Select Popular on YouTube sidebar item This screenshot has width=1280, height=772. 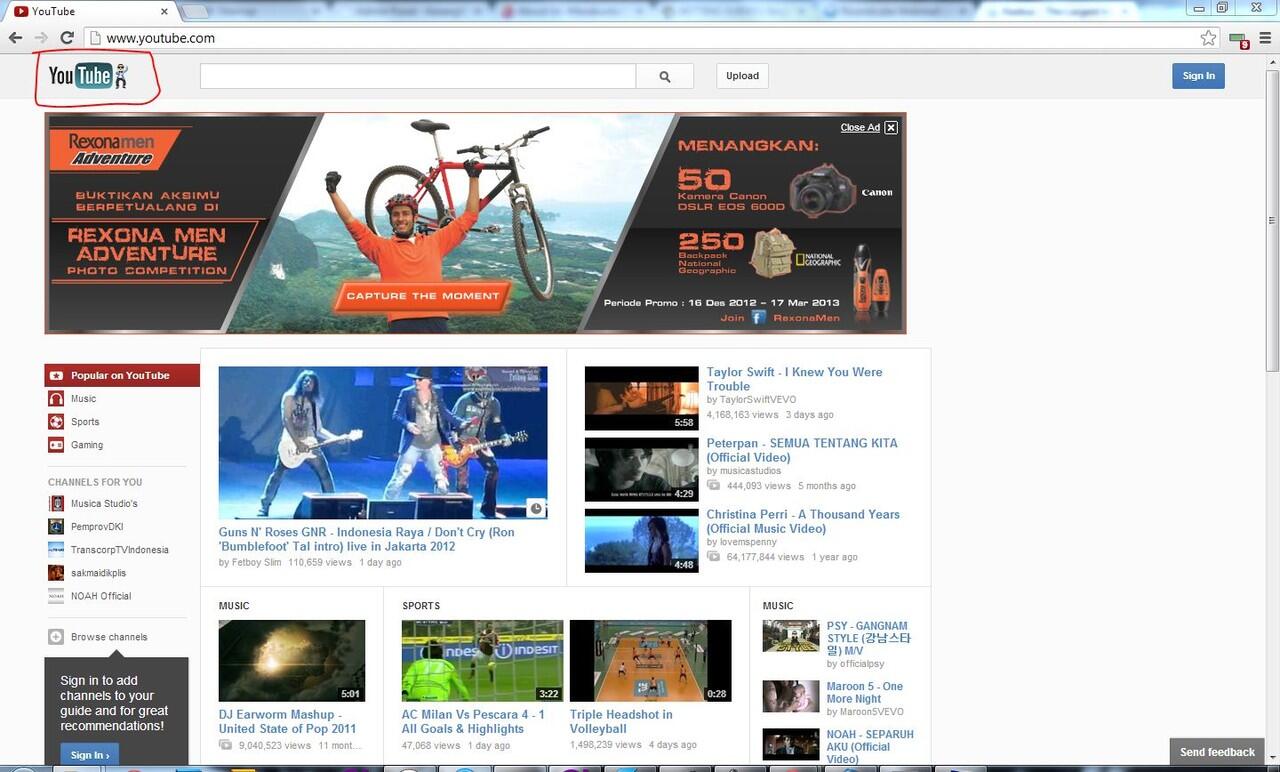click(122, 375)
